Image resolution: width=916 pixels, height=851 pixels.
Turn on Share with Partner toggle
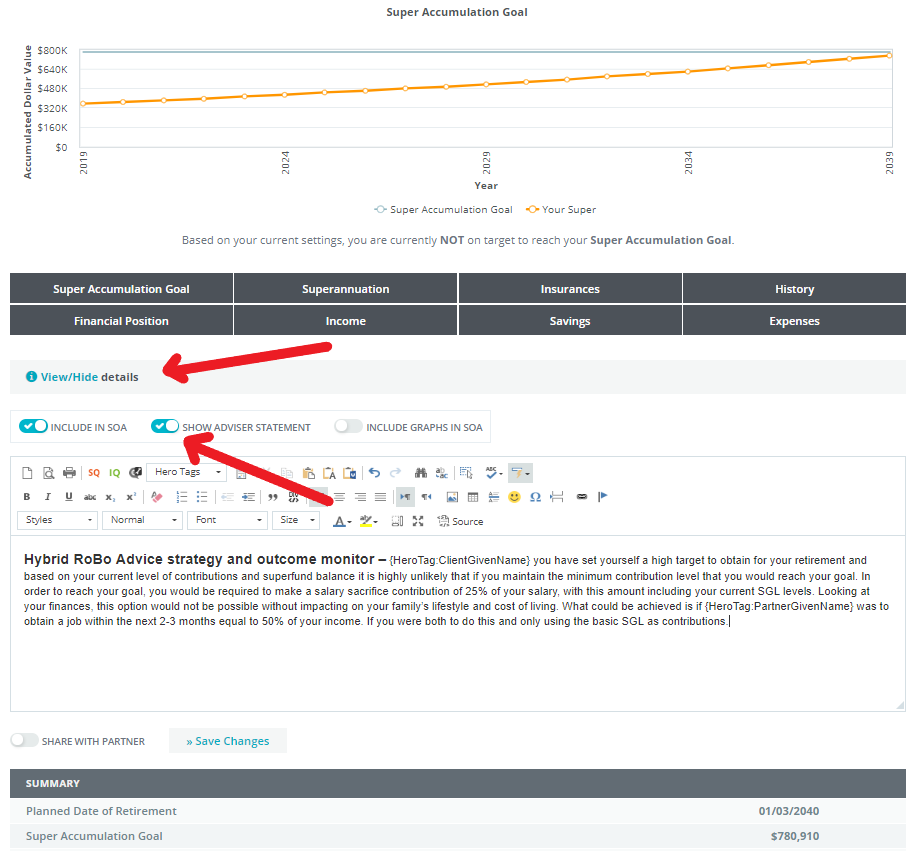(x=24, y=741)
